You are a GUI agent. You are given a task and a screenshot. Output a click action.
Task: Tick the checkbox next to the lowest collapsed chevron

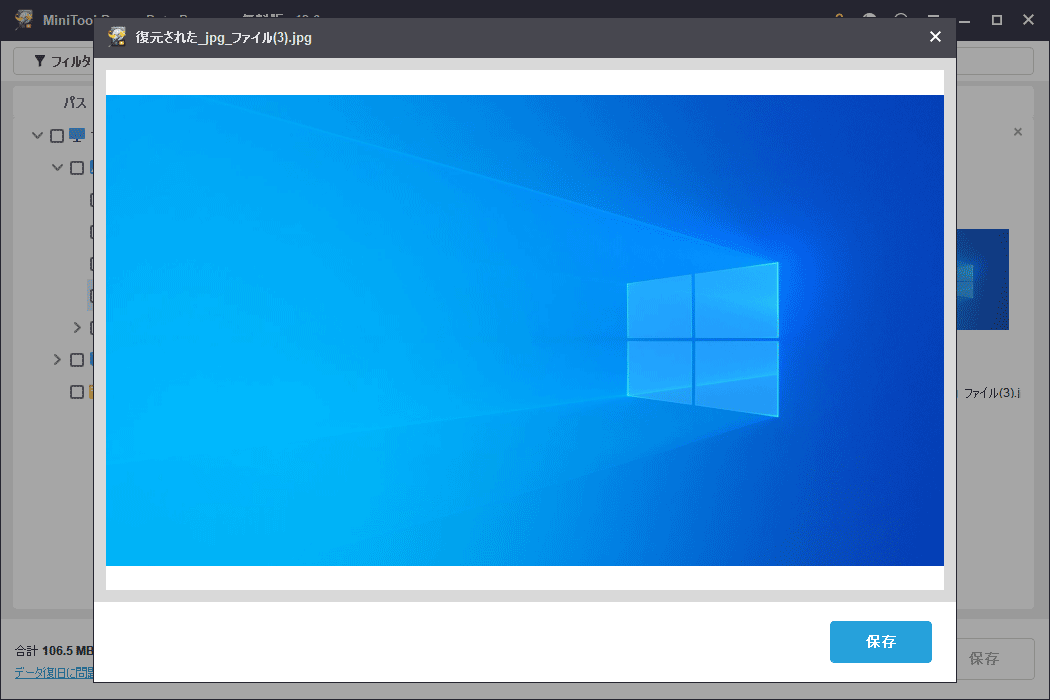click(x=77, y=360)
